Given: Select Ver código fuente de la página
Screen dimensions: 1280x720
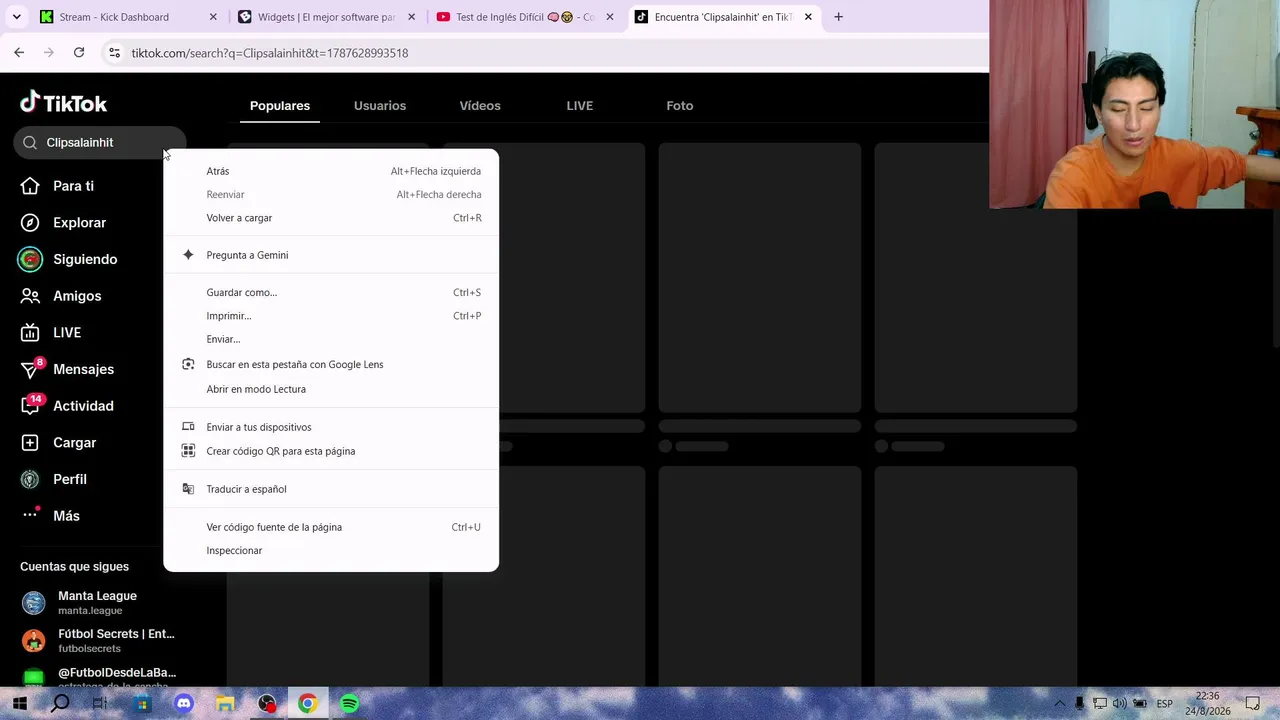Looking at the screenshot, I should (331, 527).
